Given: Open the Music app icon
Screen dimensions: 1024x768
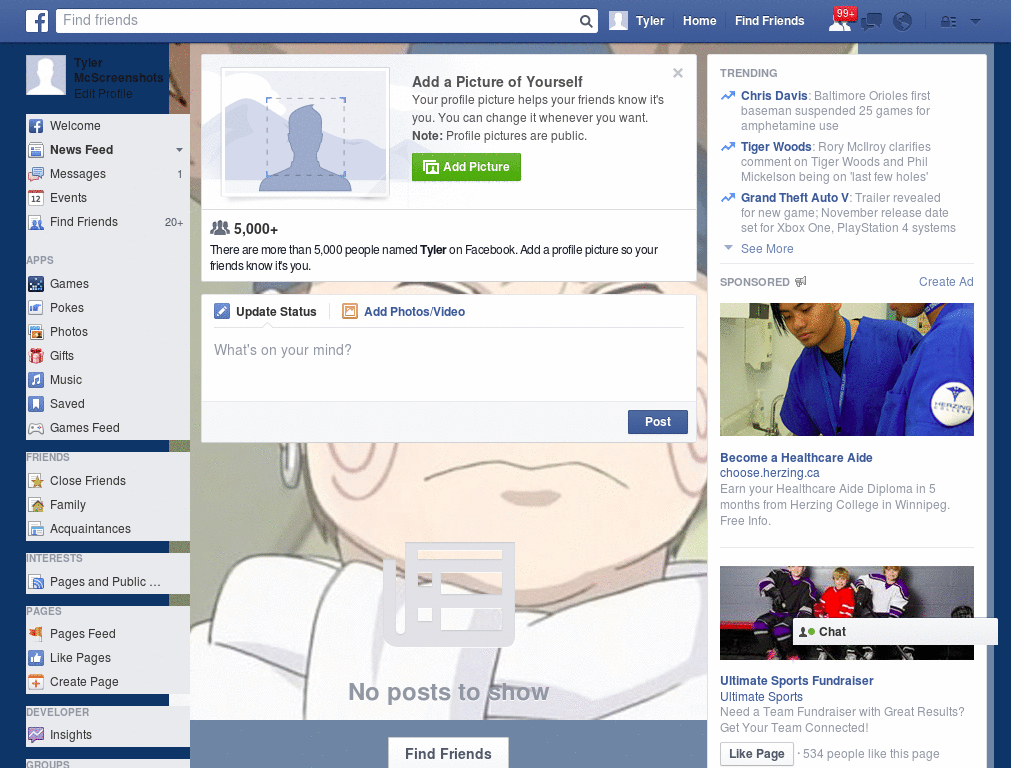Looking at the screenshot, I should tap(36, 380).
